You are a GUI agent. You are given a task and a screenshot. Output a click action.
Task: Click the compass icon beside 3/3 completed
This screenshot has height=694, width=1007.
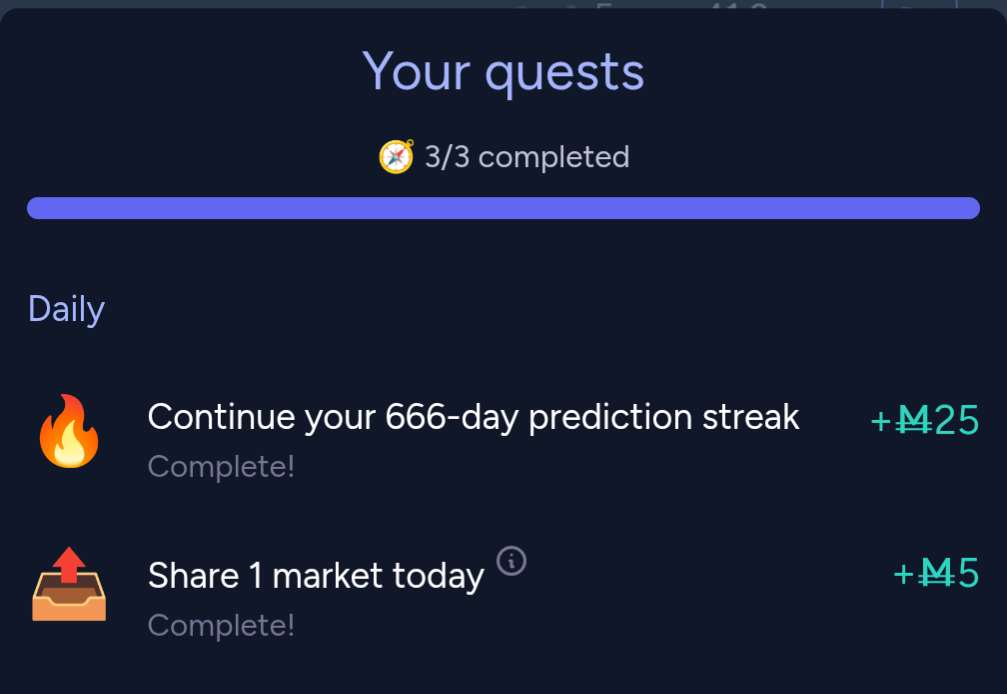(396, 157)
